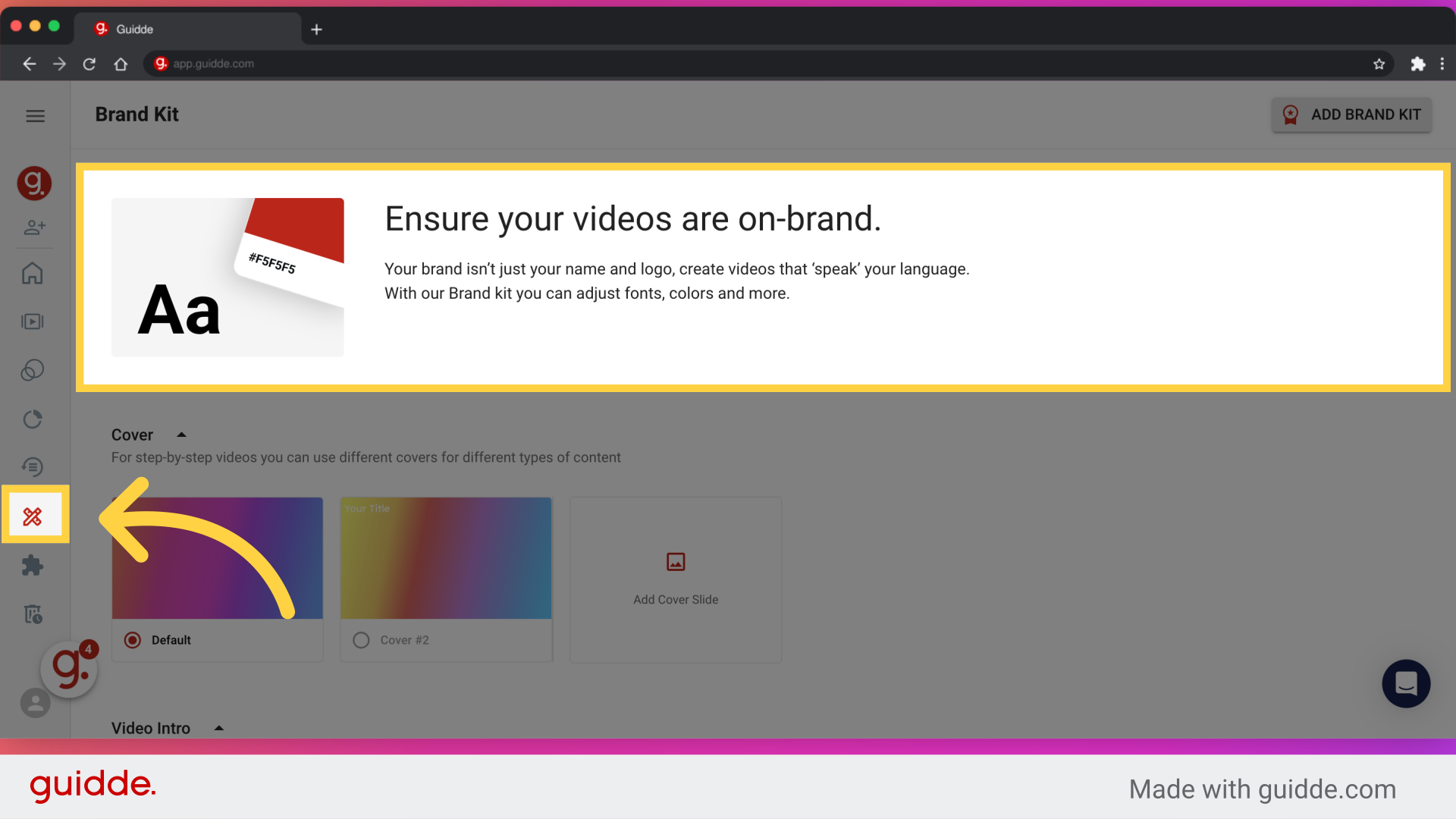Select the video library icon in sidebar
Screen dimensions: 1456x819
click(33, 321)
